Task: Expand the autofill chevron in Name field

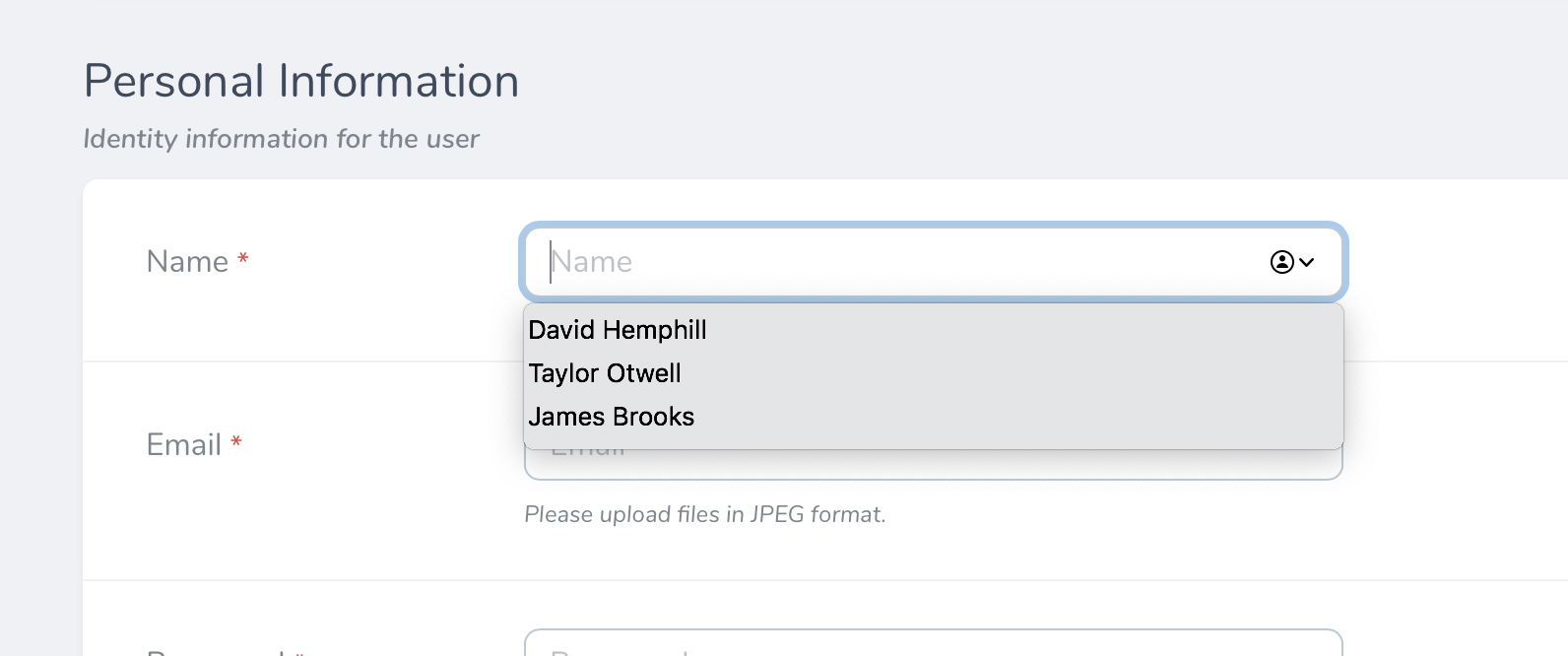Action: pos(1307,262)
